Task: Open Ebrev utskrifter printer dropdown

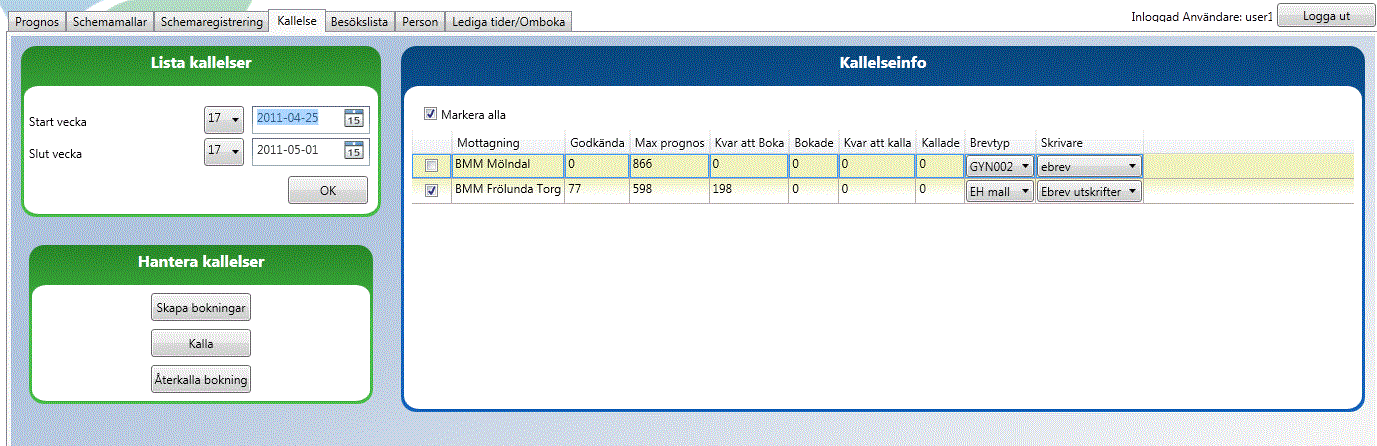Action: tap(1089, 191)
